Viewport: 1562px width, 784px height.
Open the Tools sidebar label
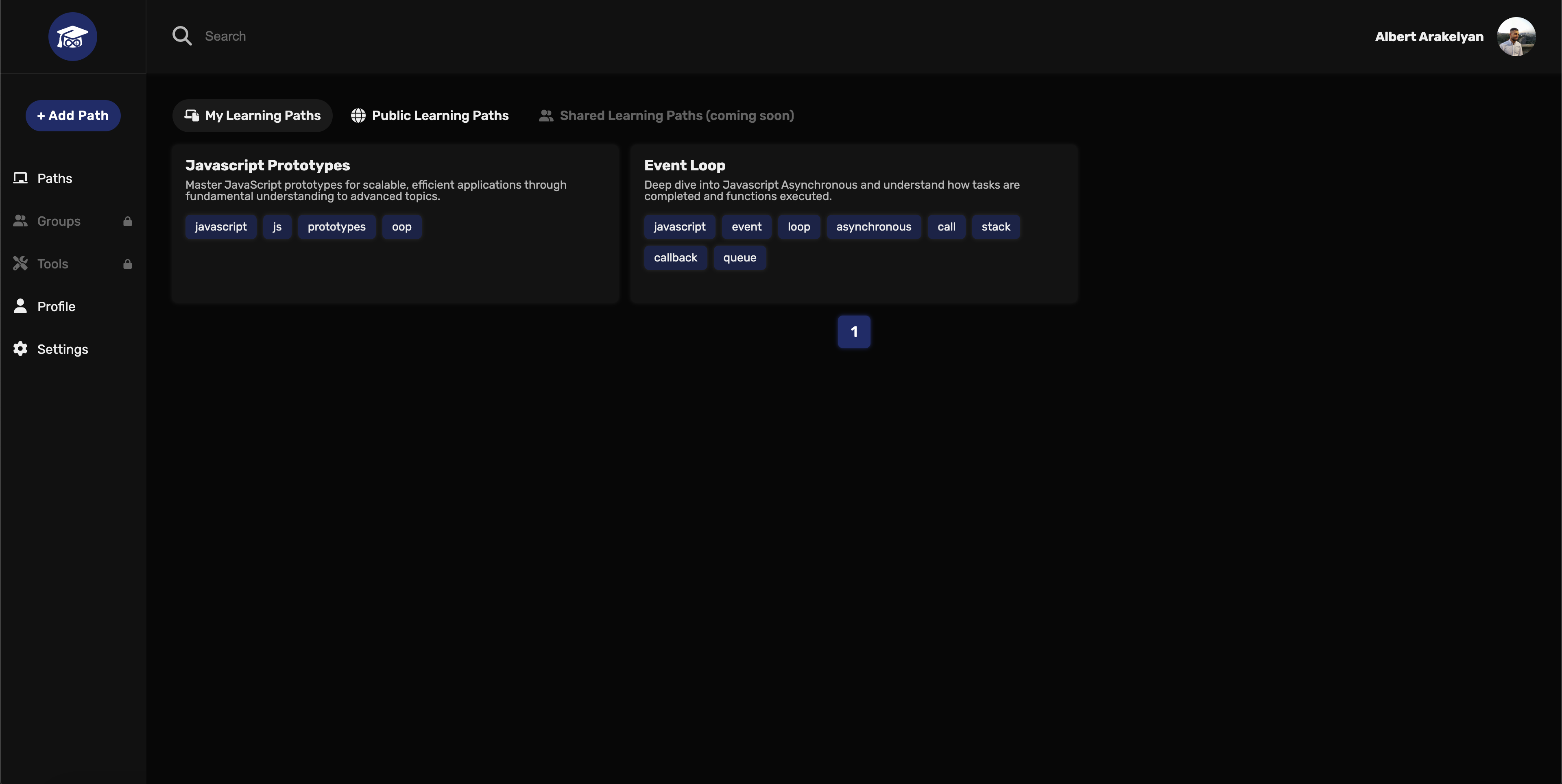(53, 264)
